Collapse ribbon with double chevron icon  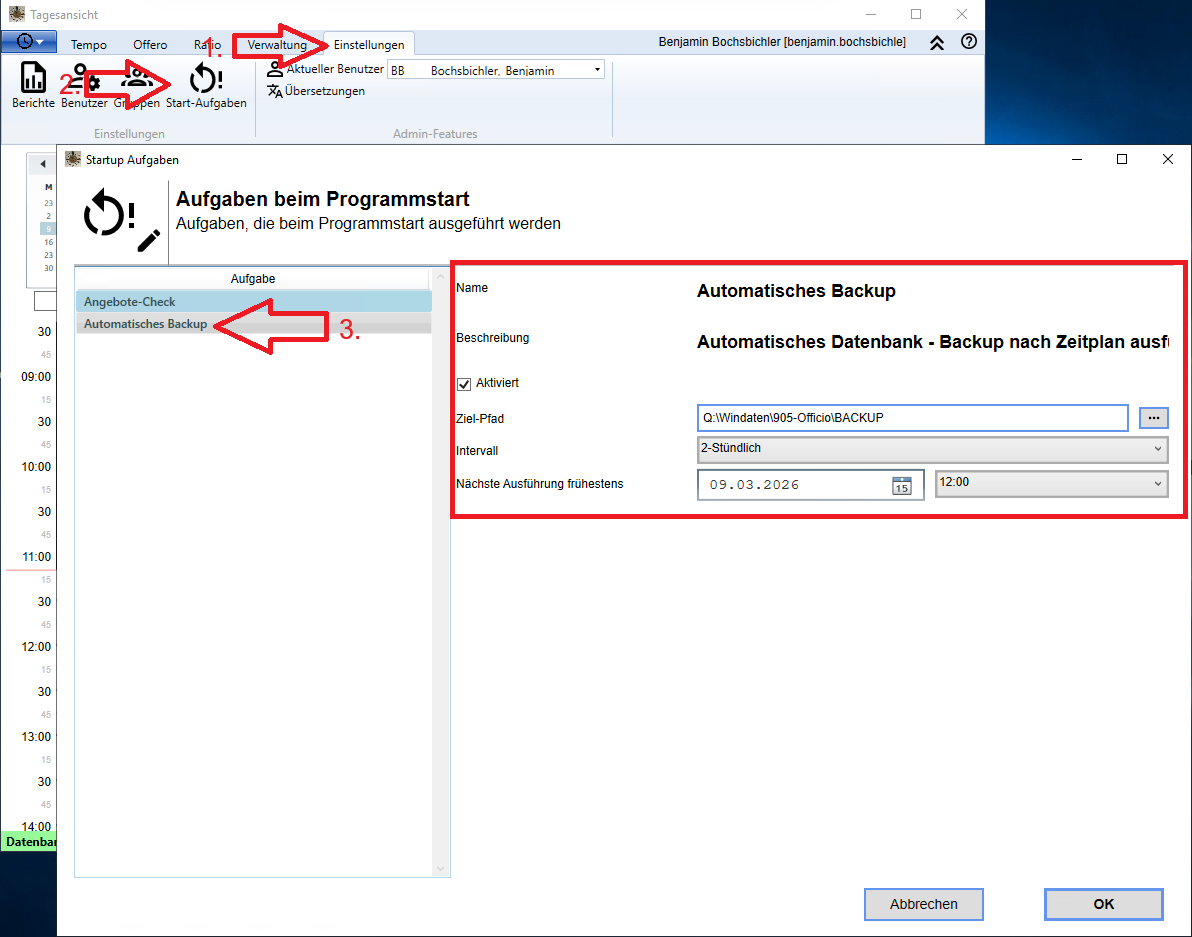937,43
